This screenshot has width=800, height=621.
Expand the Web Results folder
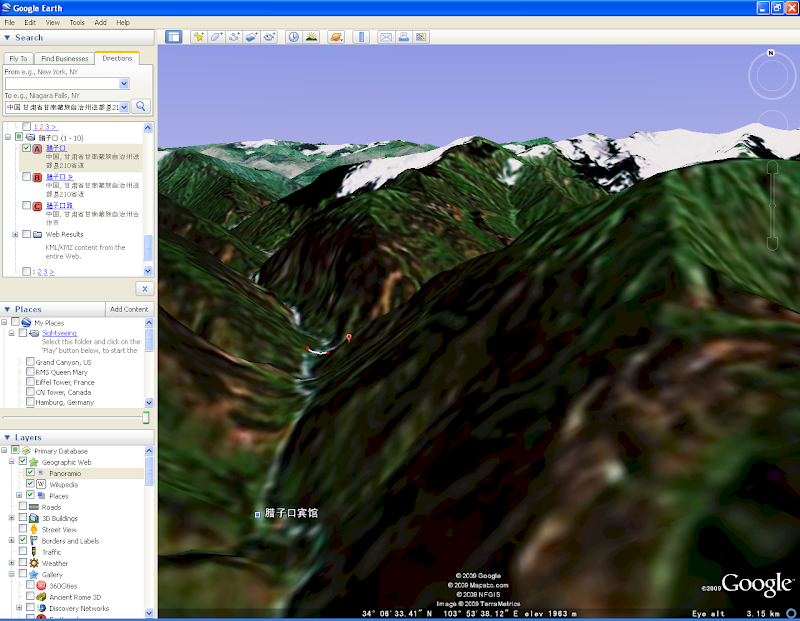[15, 234]
